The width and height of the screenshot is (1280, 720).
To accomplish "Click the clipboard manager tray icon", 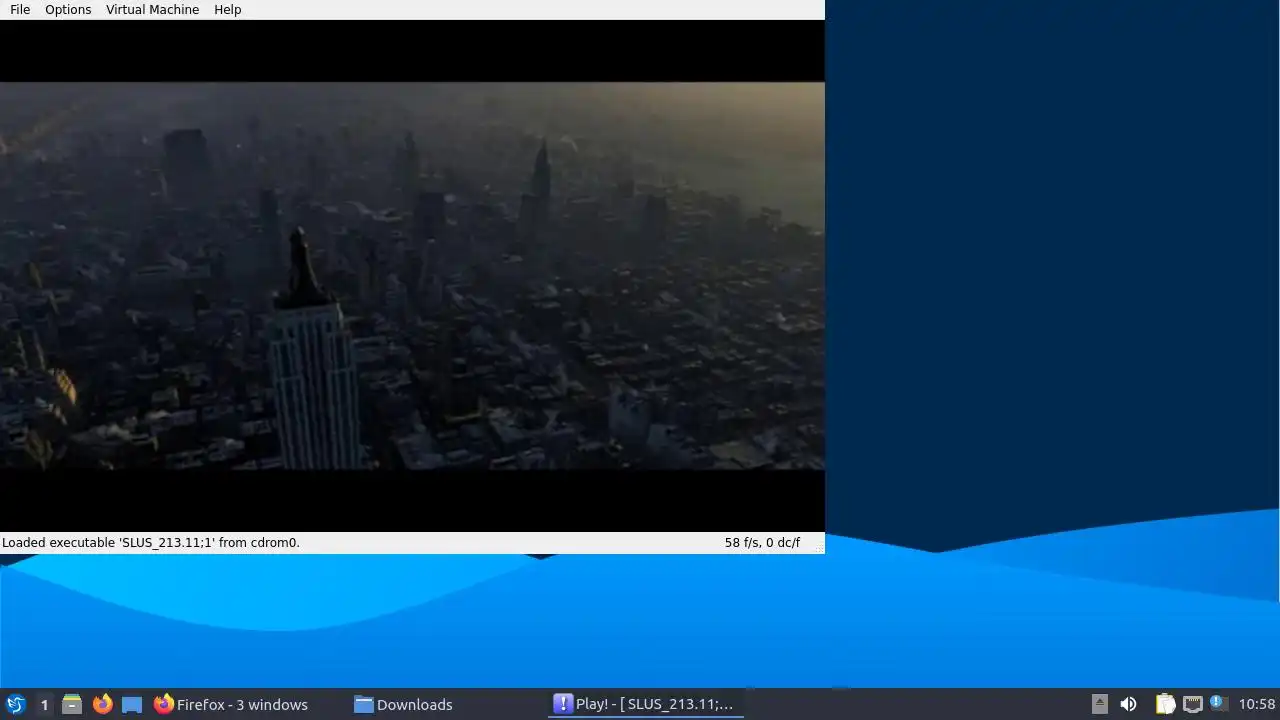I will point(1165,704).
